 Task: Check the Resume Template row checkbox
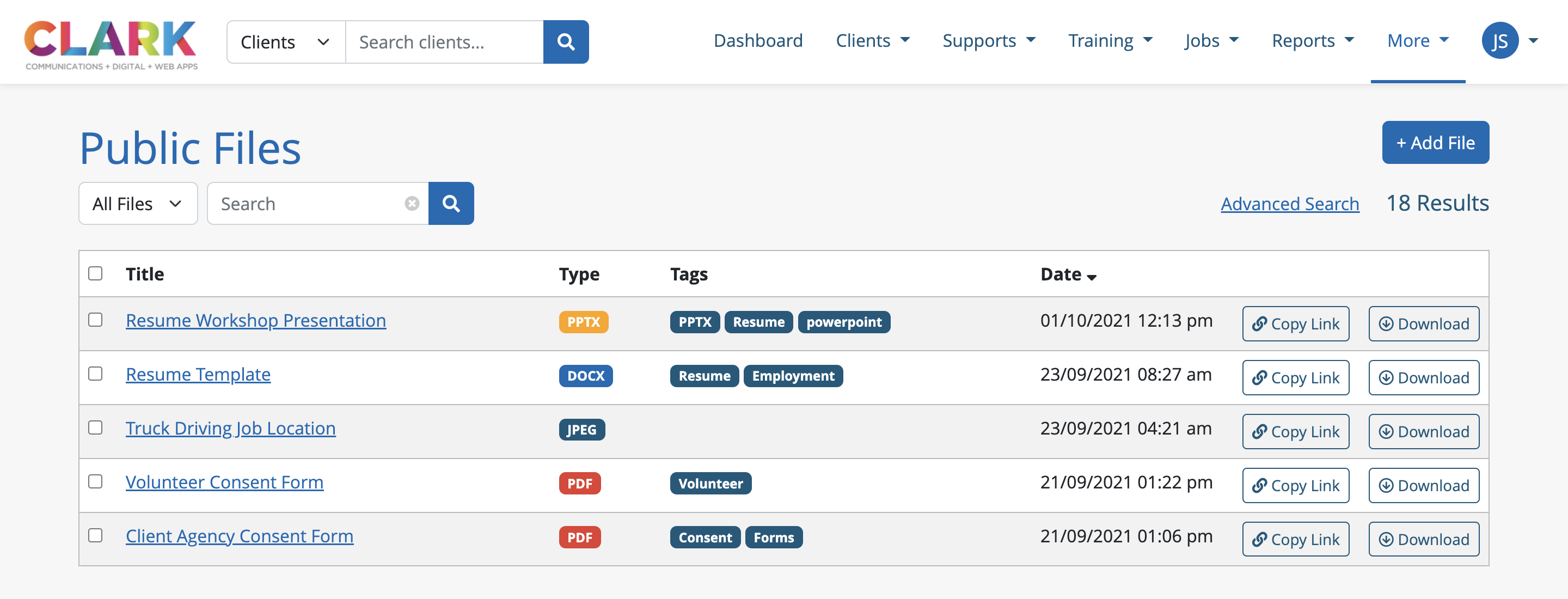pyautogui.click(x=96, y=374)
